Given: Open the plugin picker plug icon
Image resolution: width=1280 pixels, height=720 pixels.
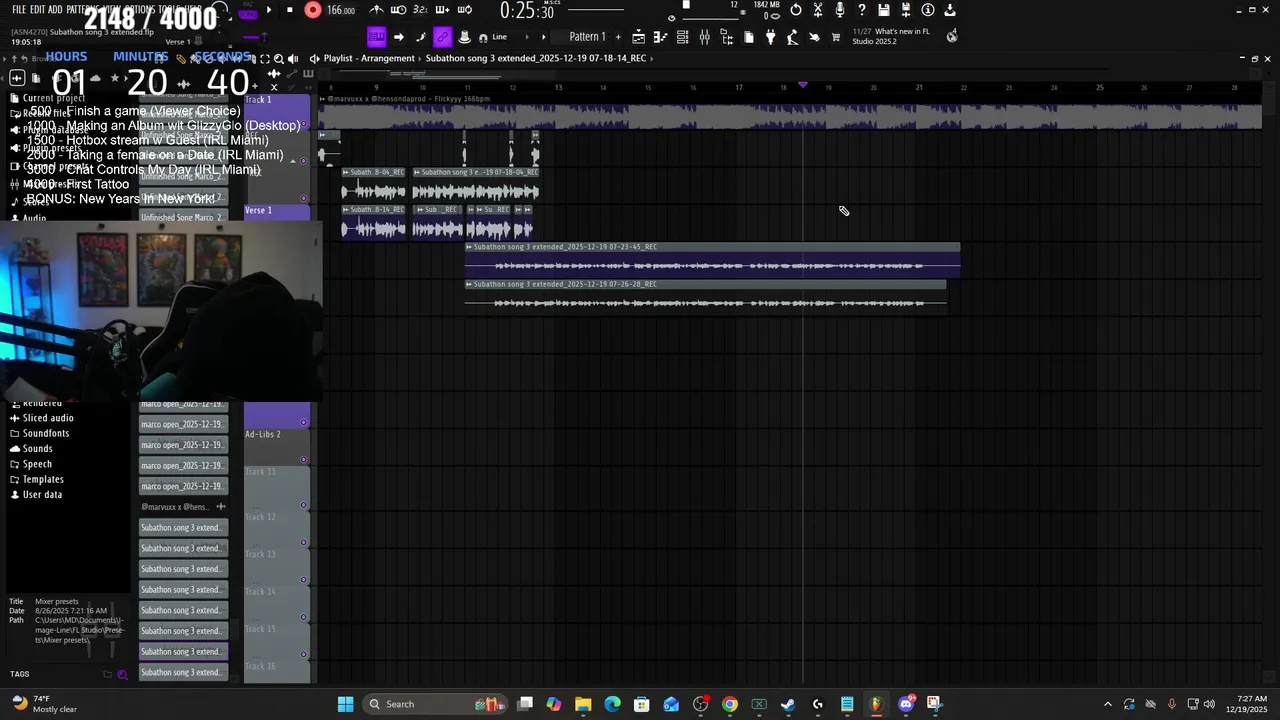Looking at the screenshot, I should pyautogui.click(x=770, y=37).
